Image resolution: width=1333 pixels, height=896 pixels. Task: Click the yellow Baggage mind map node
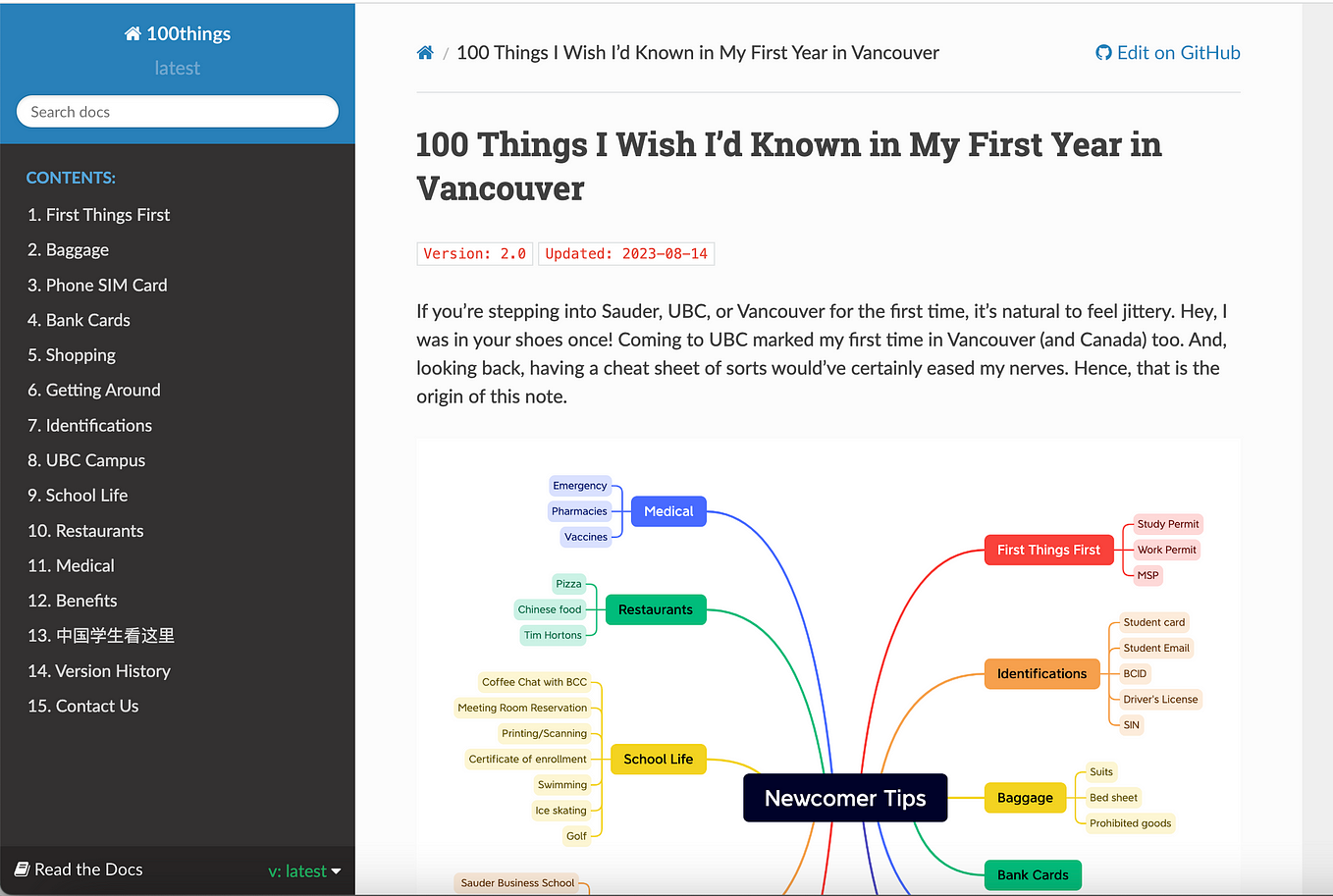click(1025, 798)
